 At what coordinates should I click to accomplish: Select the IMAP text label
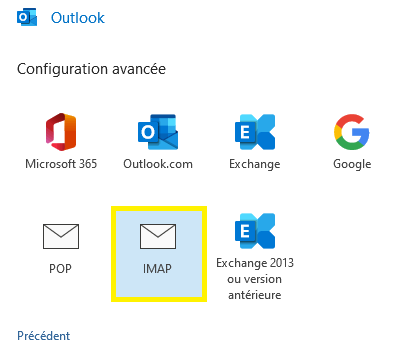click(157, 269)
